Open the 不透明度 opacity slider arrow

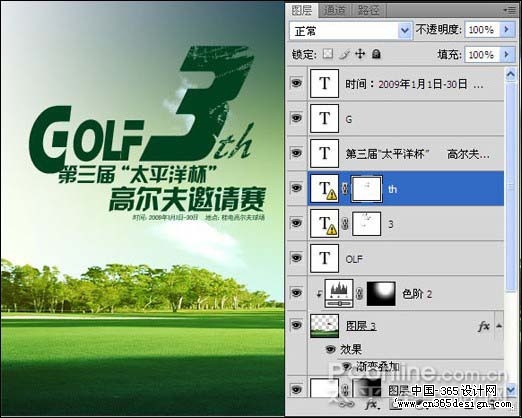coord(507,30)
